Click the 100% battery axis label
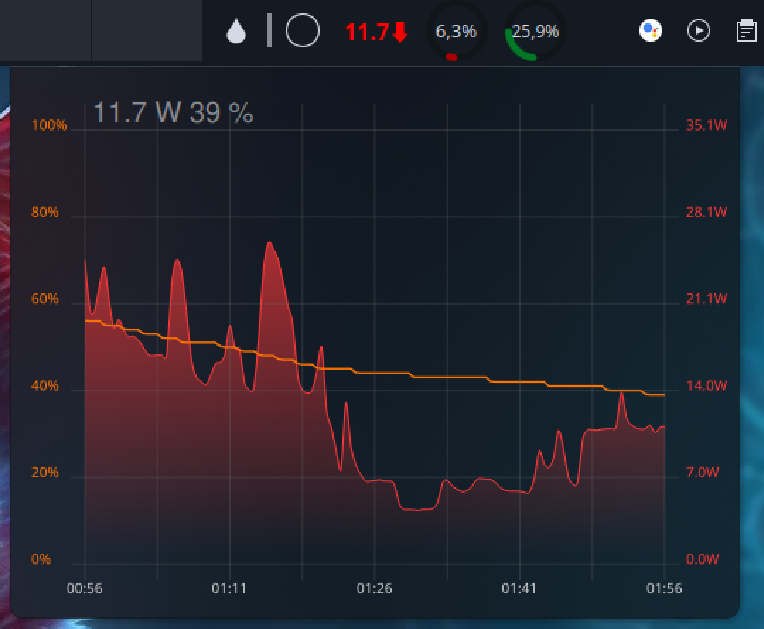This screenshot has width=764, height=629. click(49, 125)
